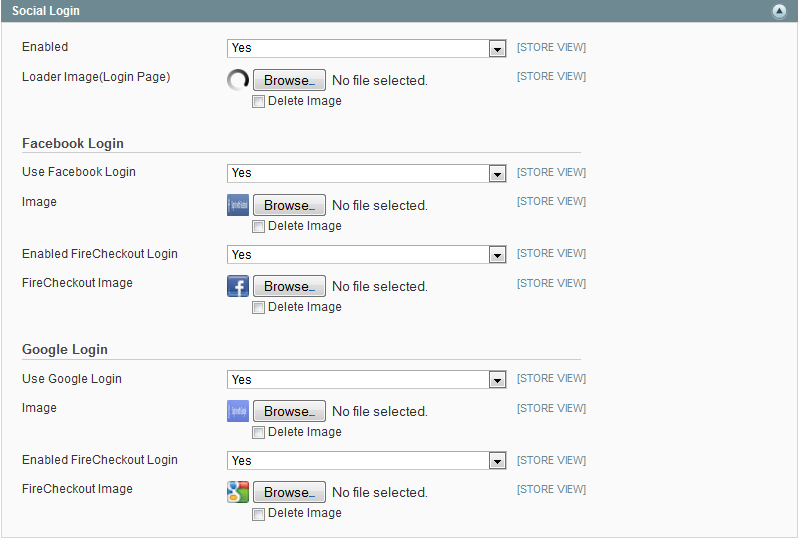Screen dimensions: 800x539
Task: Click the Facebook FireCheckout icon
Action: pos(238,287)
